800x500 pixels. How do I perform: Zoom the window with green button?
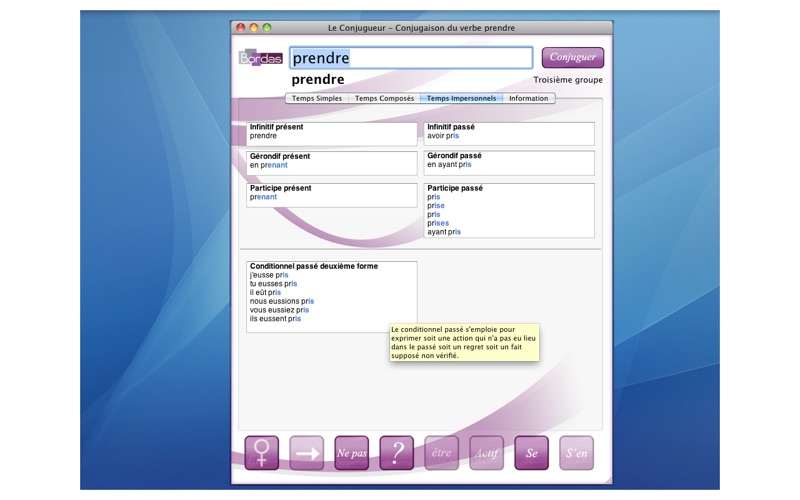click(x=267, y=28)
